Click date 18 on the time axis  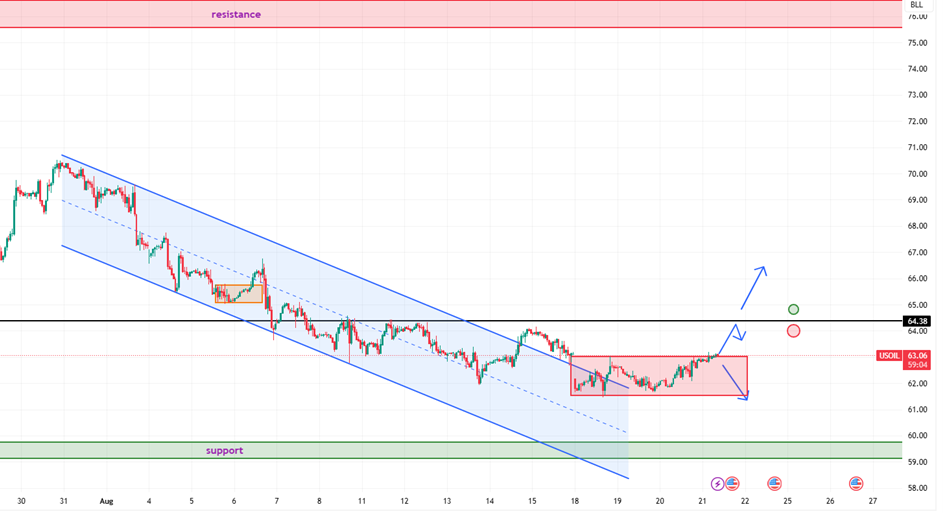[x=575, y=501]
